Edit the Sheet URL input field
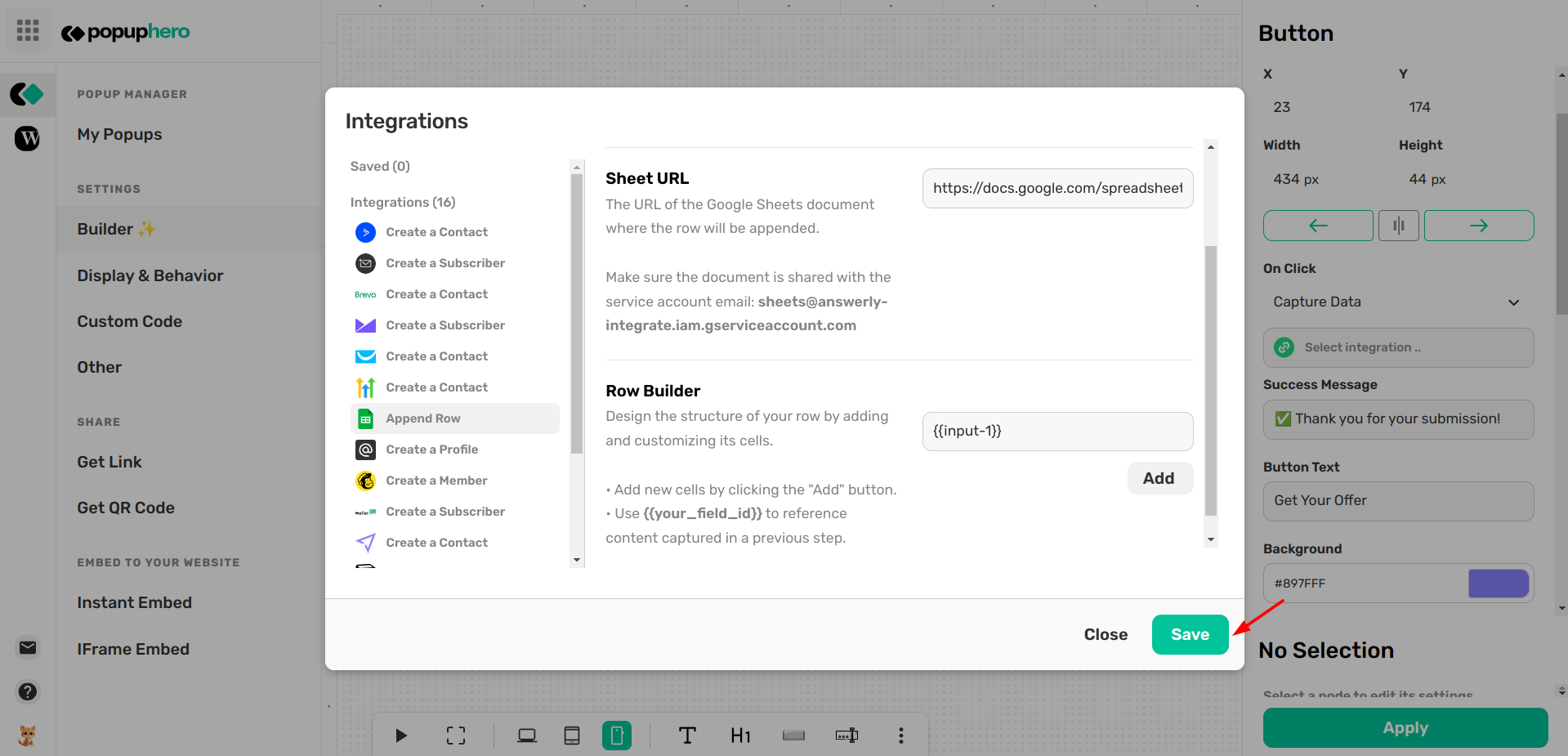 (x=1057, y=188)
